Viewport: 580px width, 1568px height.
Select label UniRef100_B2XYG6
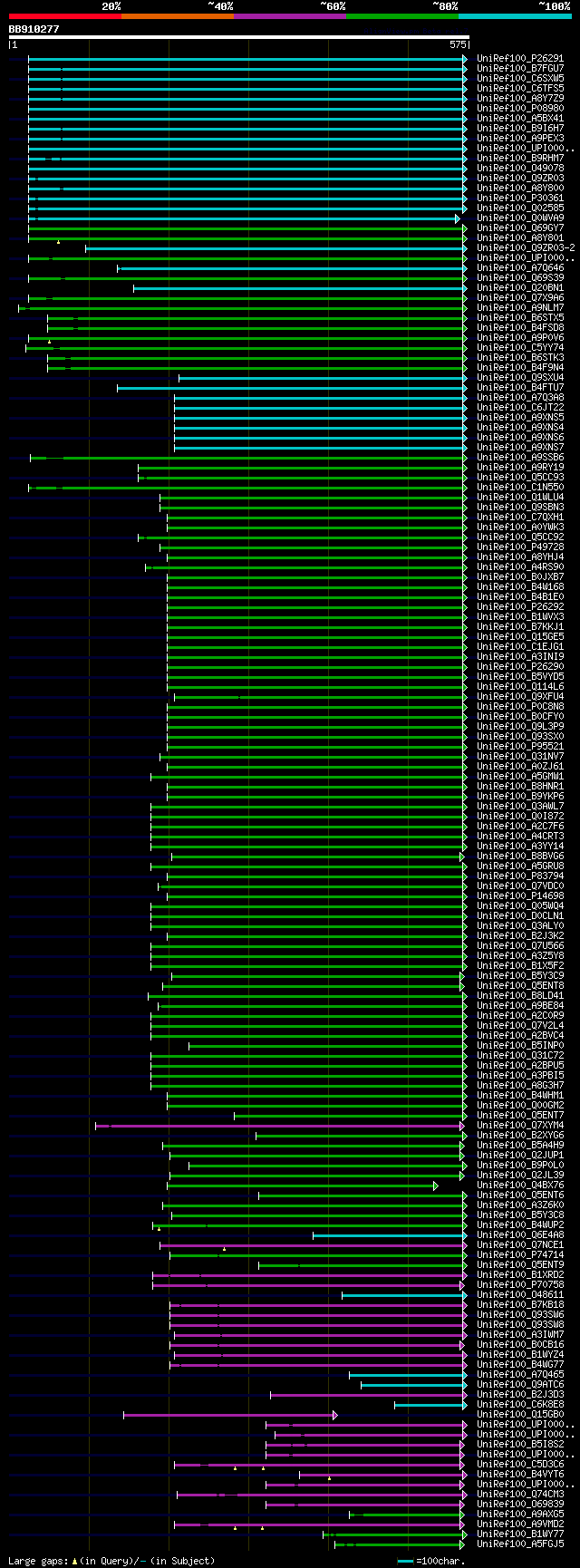click(x=520, y=1136)
